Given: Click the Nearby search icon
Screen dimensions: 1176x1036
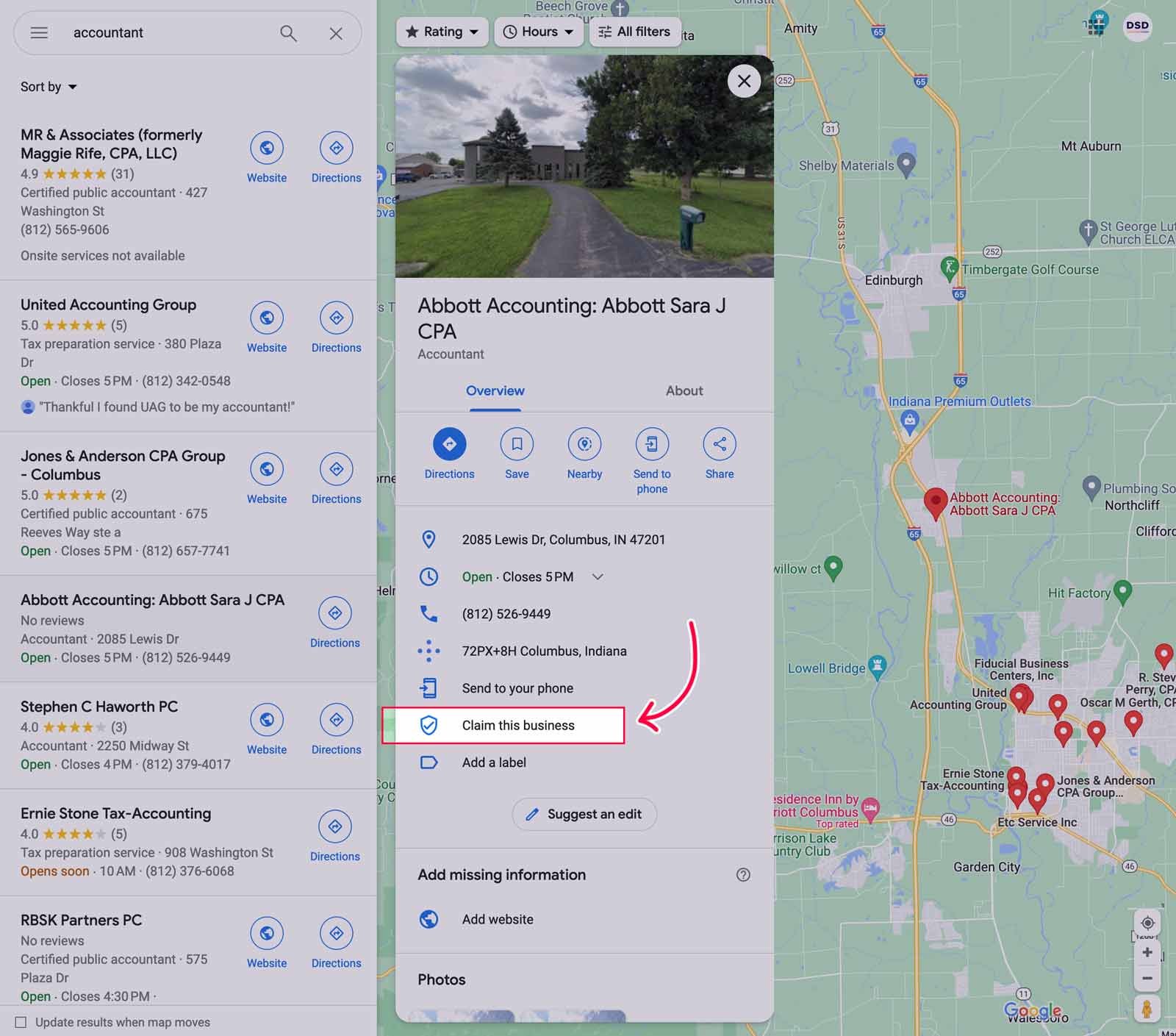Looking at the screenshot, I should click(584, 445).
